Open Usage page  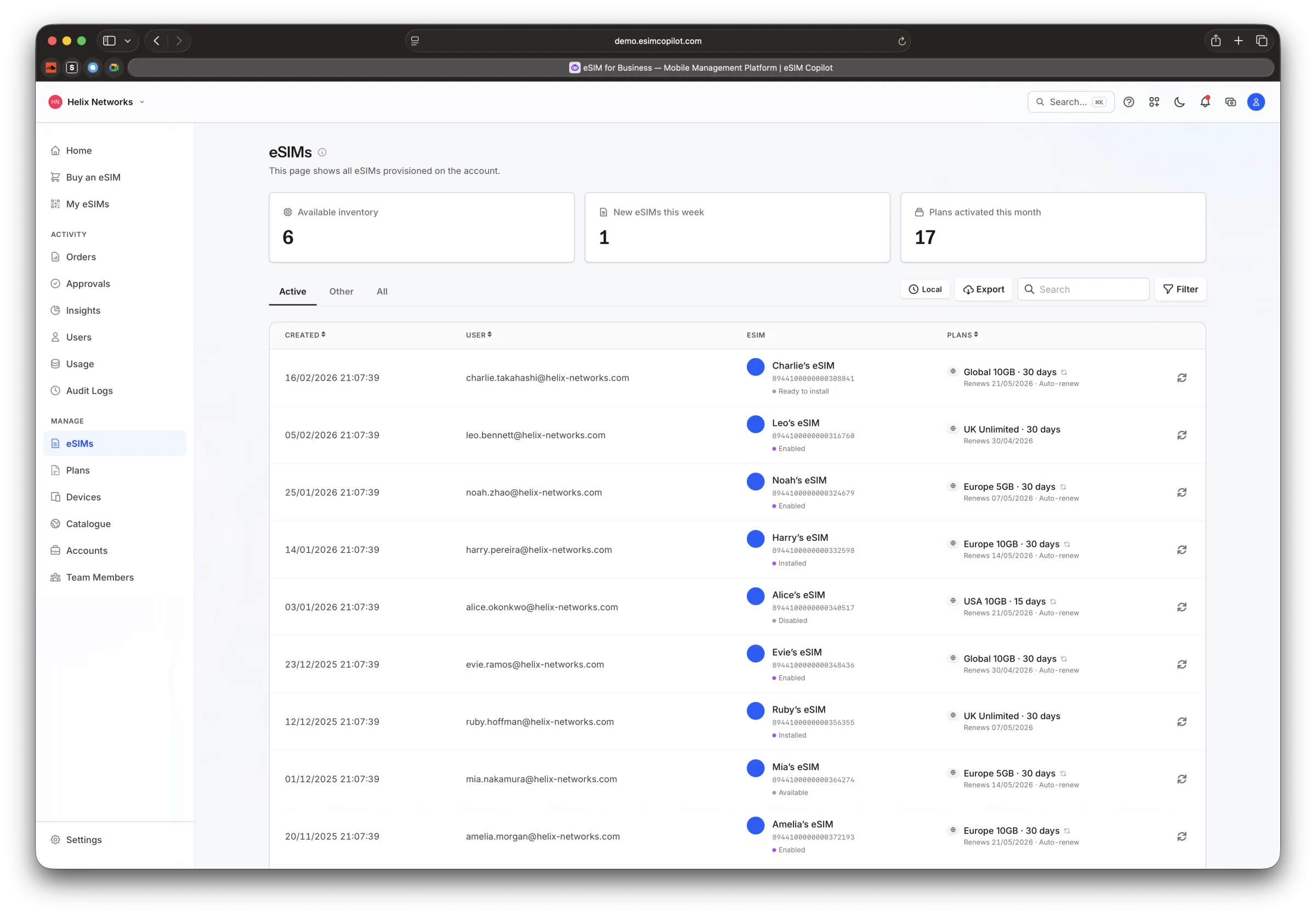[115, 364]
